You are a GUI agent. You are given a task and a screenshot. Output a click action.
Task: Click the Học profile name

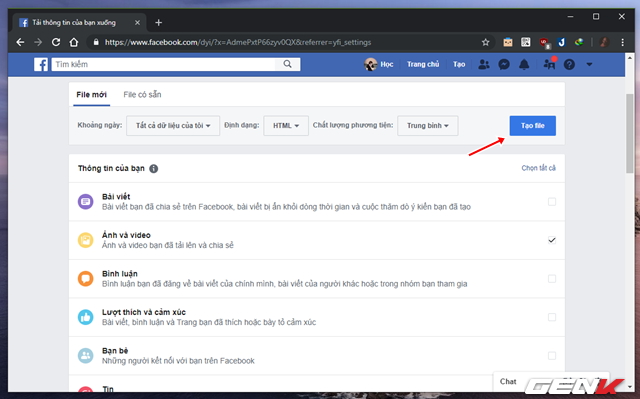(387, 64)
